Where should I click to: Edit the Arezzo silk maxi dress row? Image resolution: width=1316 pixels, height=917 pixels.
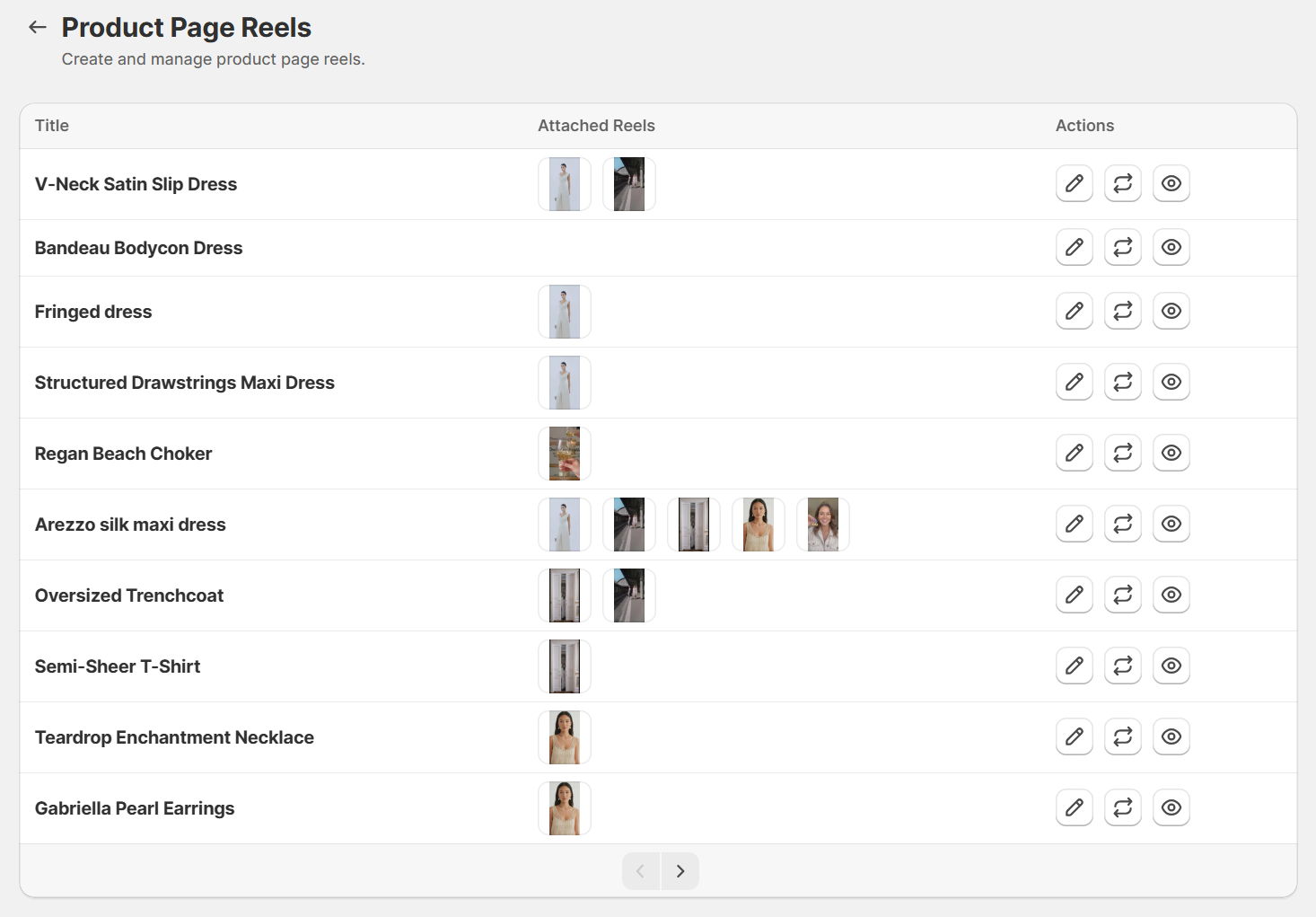(1074, 524)
